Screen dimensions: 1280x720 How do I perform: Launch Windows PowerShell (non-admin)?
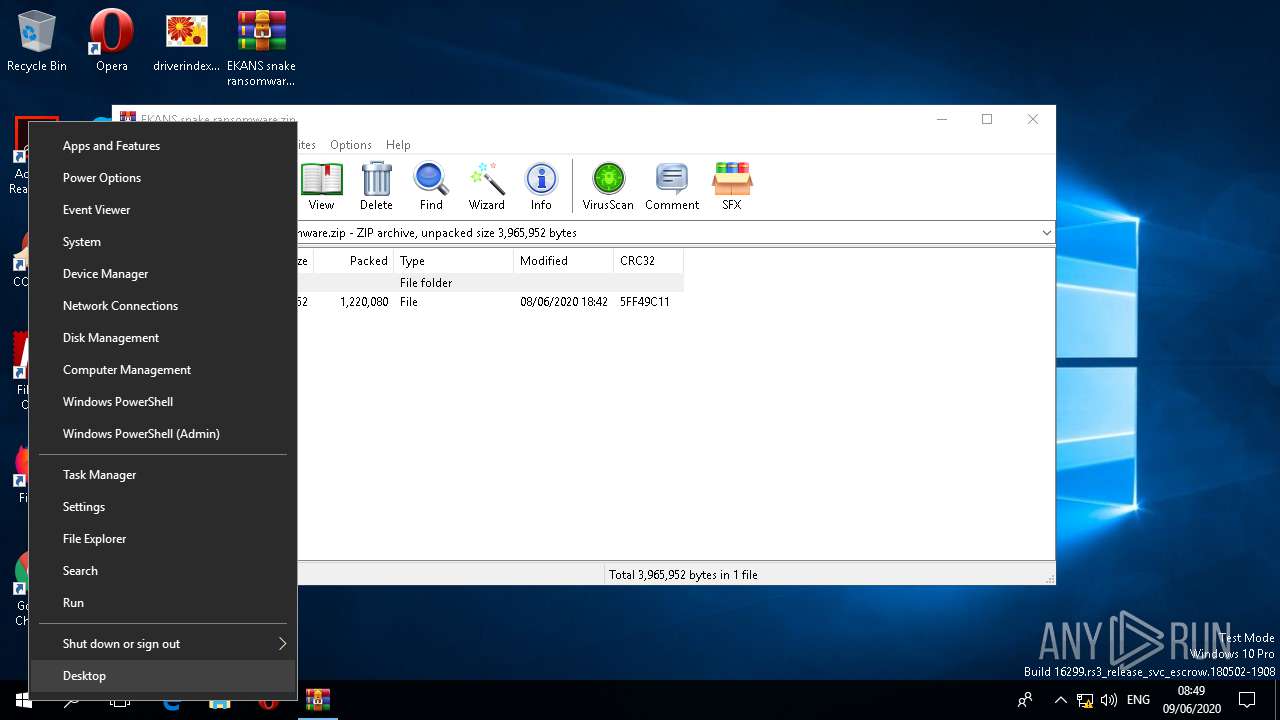(163, 402)
